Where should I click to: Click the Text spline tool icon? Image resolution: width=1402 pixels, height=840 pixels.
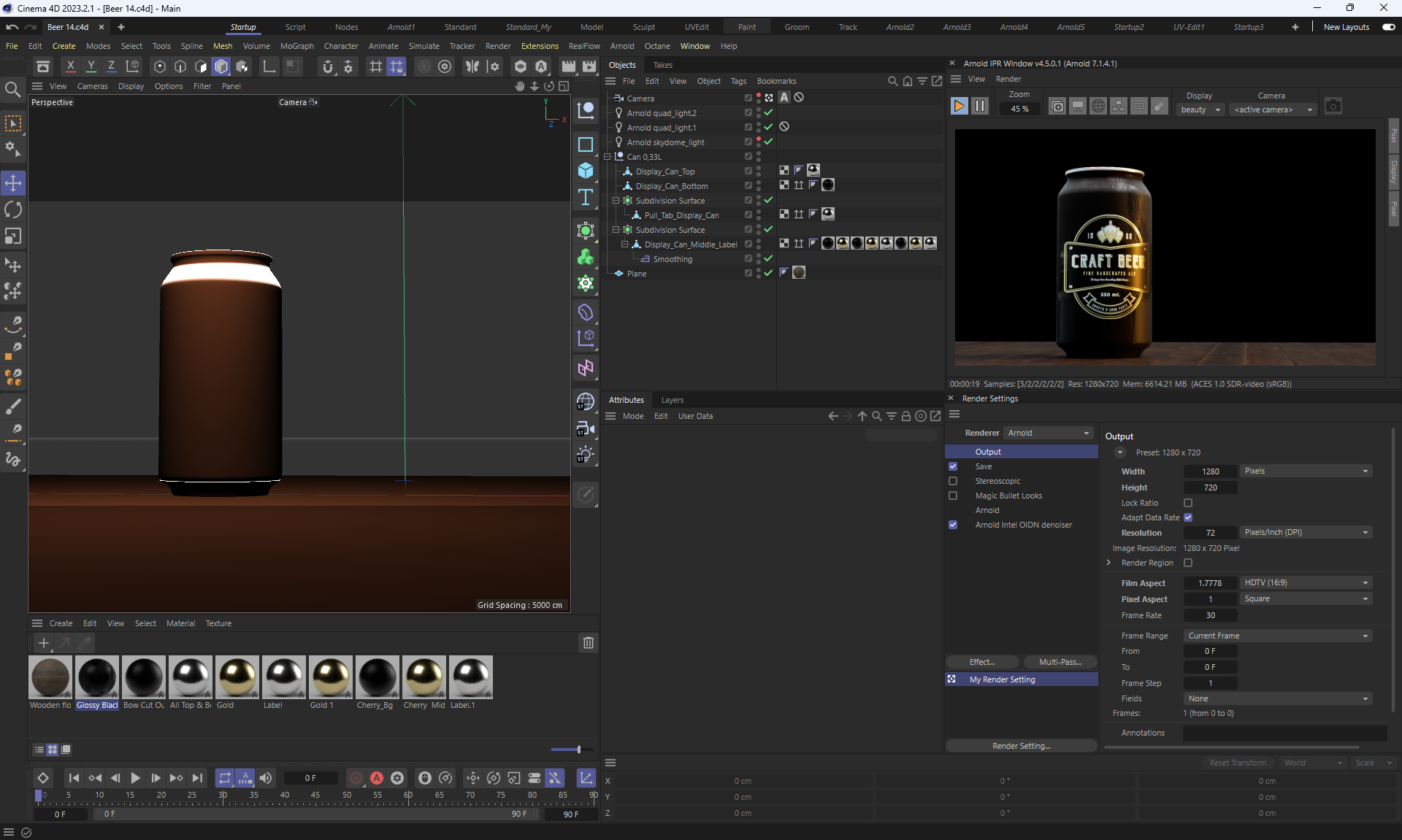pos(586,198)
